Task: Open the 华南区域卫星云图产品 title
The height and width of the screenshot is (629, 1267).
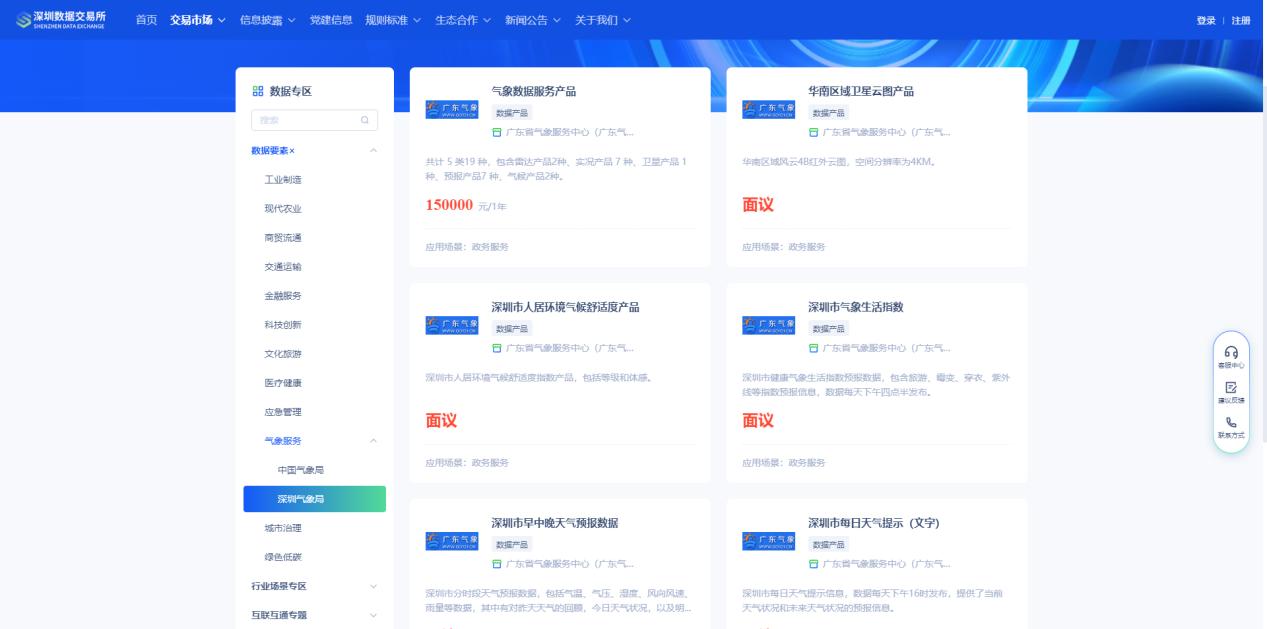Action: pos(861,91)
